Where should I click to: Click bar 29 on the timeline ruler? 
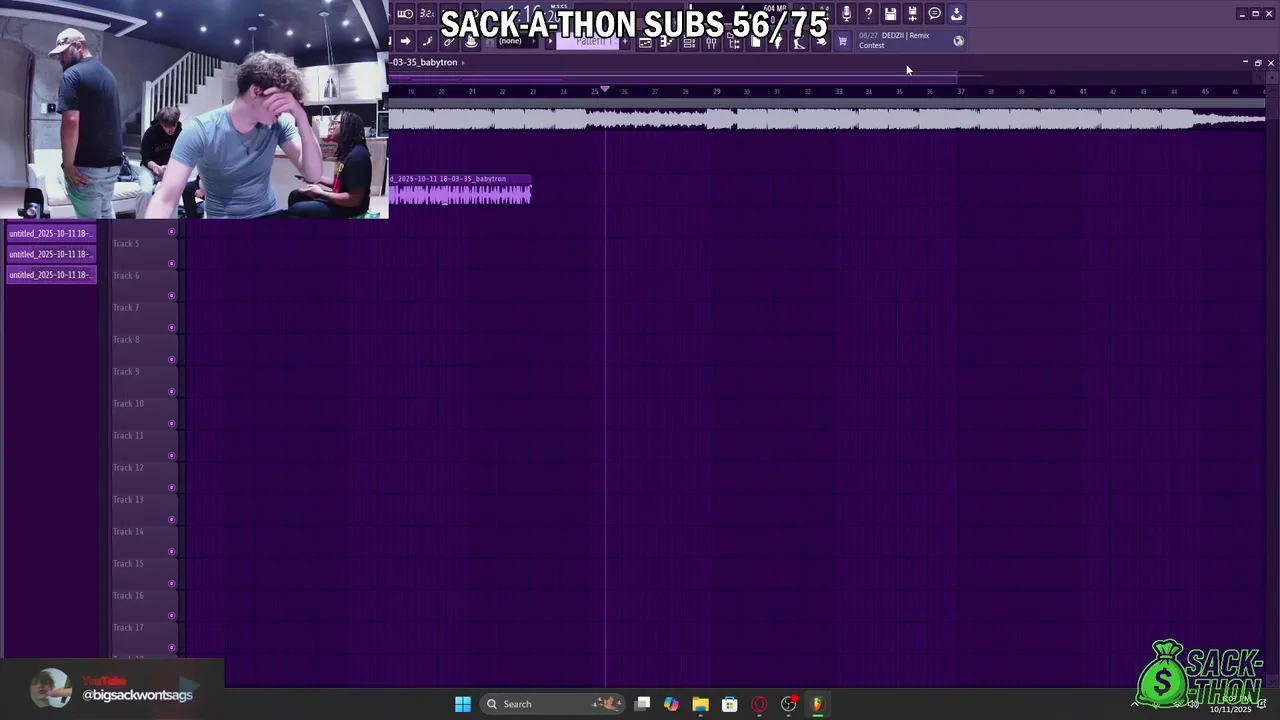pyautogui.click(x=716, y=91)
